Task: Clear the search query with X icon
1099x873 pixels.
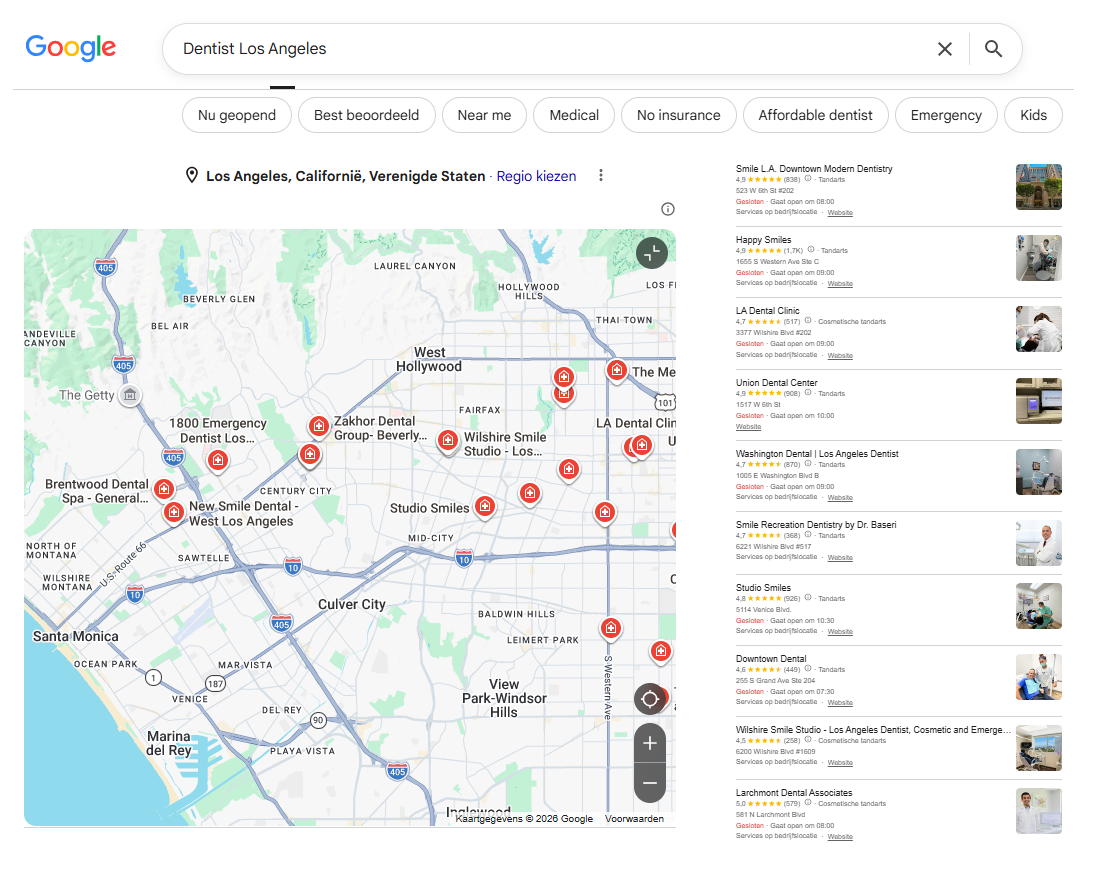Action: 944,49
